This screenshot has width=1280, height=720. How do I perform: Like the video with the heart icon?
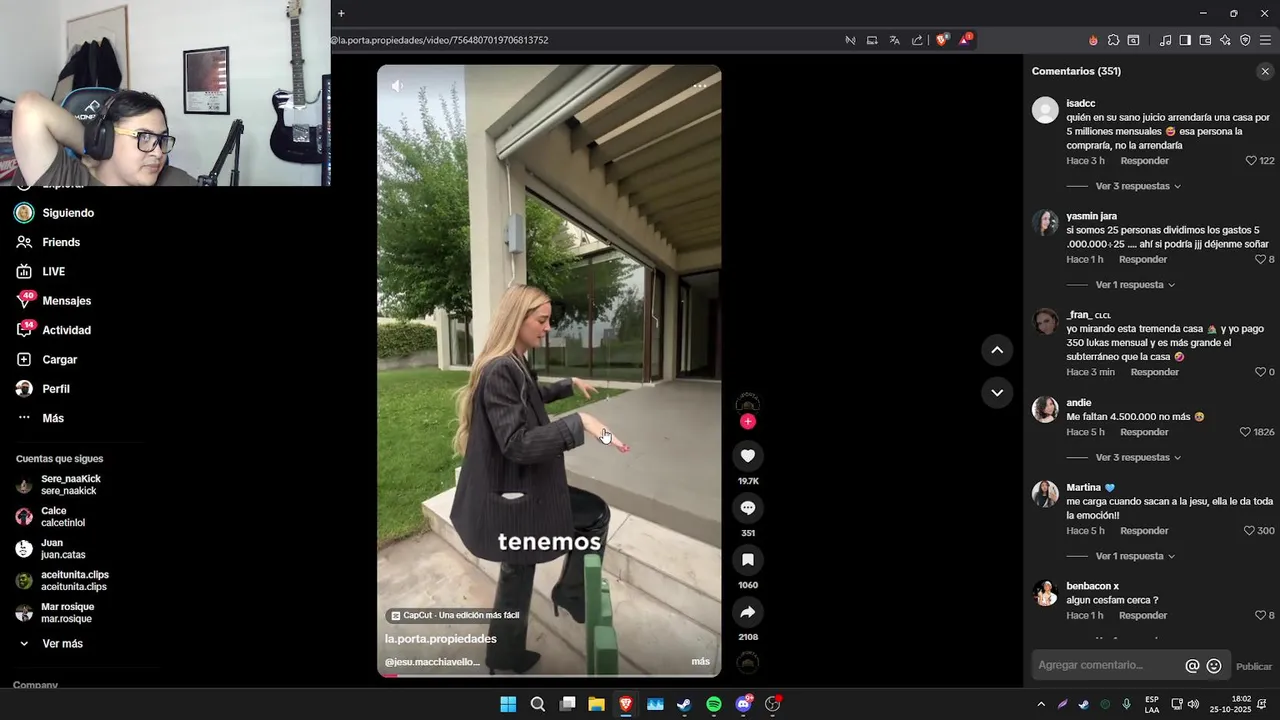(747, 456)
